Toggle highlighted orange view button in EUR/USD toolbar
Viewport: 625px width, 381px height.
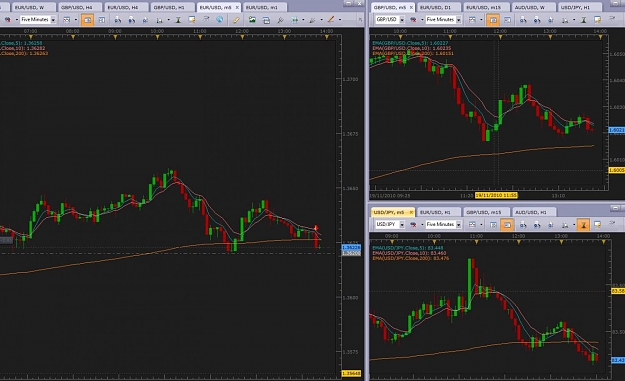(87, 20)
